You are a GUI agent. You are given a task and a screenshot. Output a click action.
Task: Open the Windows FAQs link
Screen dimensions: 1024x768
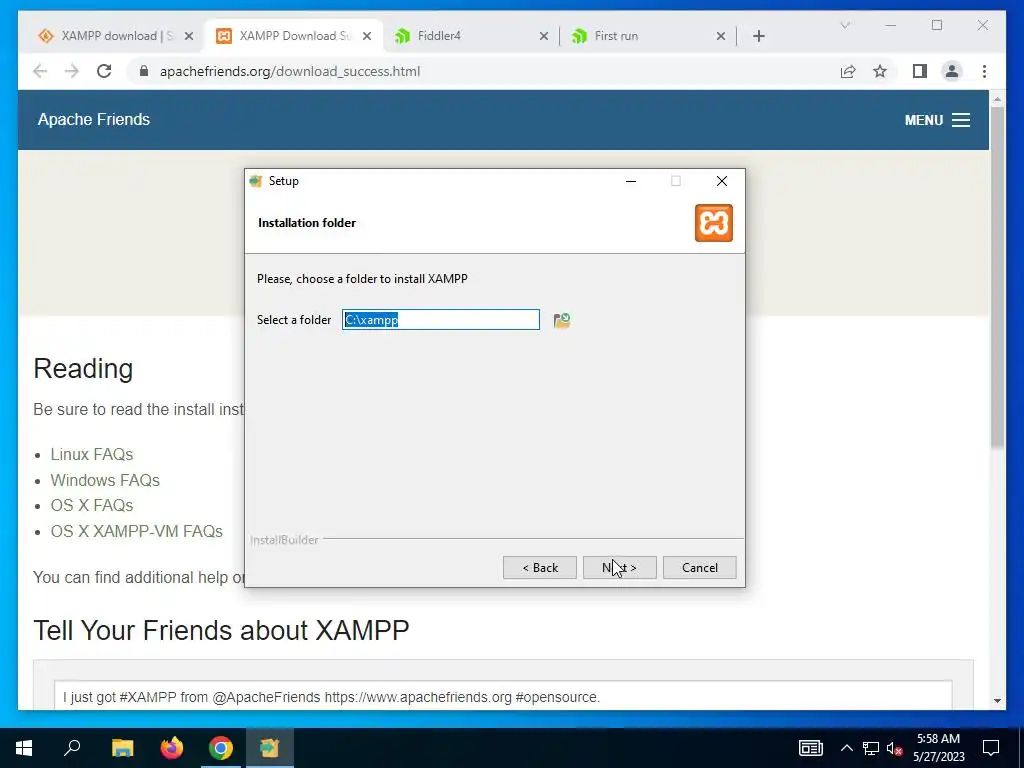click(x=105, y=480)
